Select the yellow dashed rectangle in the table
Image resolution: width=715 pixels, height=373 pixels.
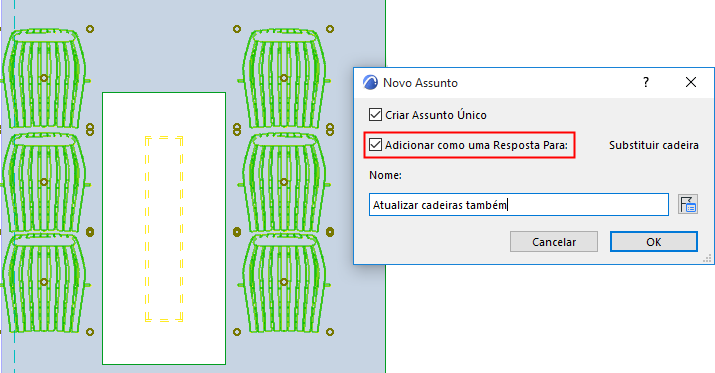pyautogui.click(x=164, y=228)
